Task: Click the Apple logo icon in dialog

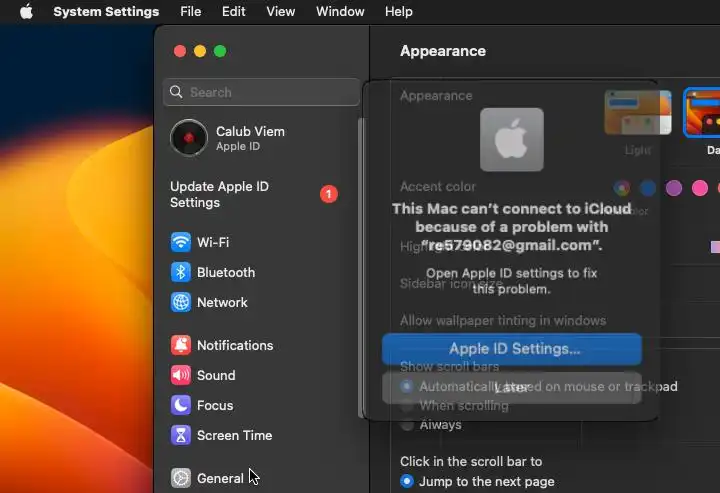Action: tap(512, 140)
